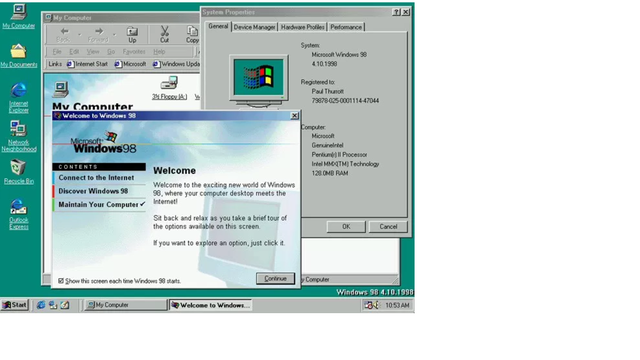Launch Internet Explorer from Quick Launch
Viewport: 640px width, 360px height.
click(x=41, y=305)
